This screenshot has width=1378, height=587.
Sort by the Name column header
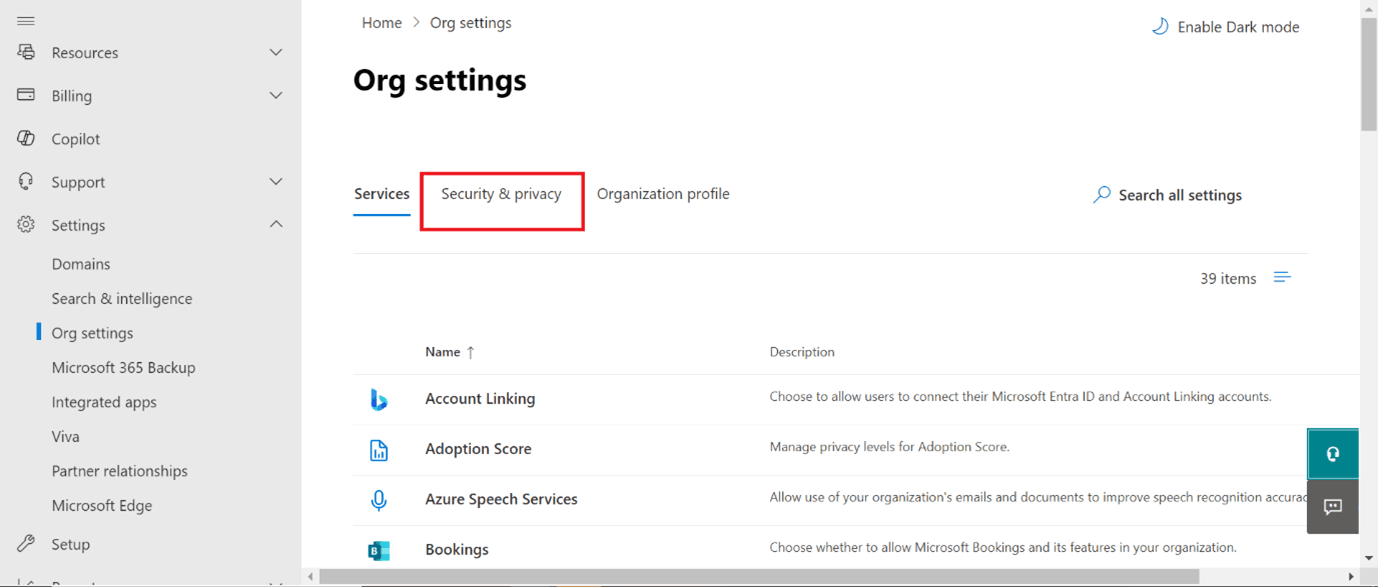pos(445,351)
